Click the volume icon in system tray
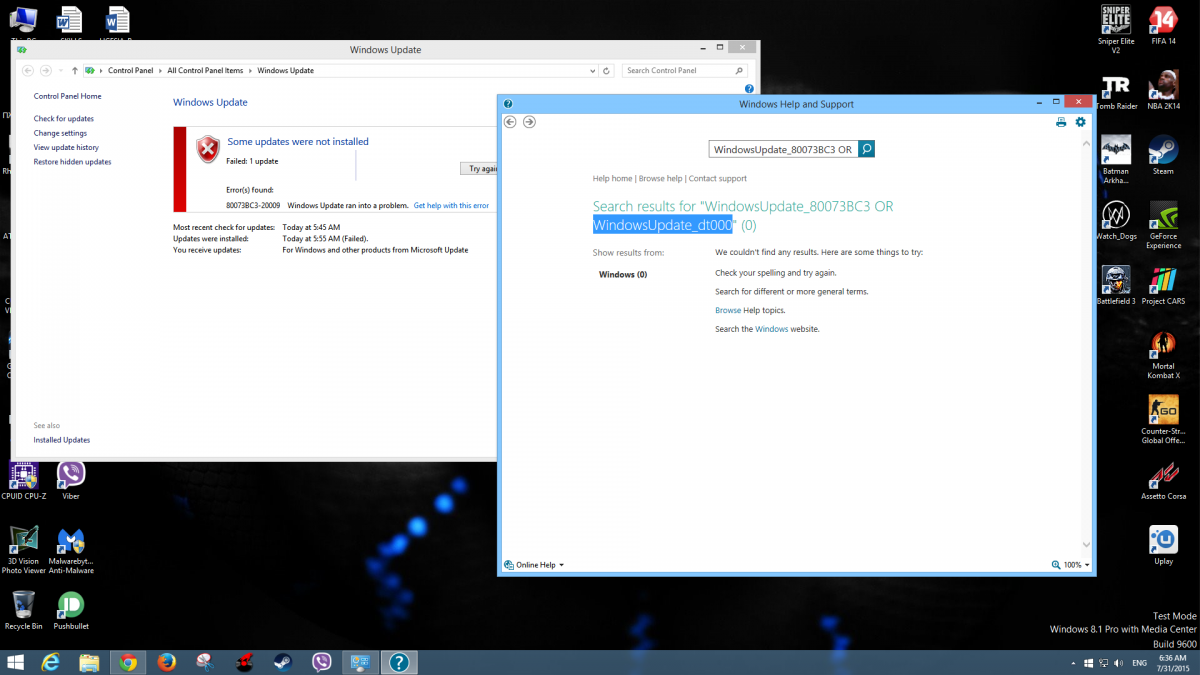The height and width of the screenshot is (675, 1200). pyautogui.click(x=1118, y=663)
